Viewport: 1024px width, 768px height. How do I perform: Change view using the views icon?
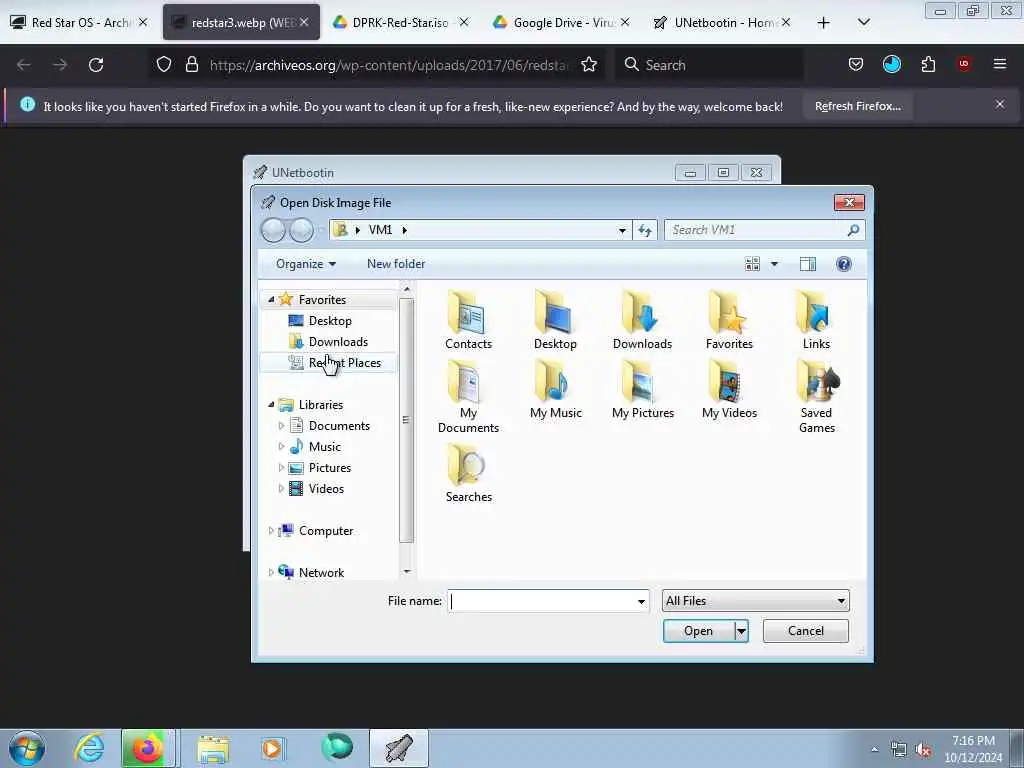[x=752, y=264]
